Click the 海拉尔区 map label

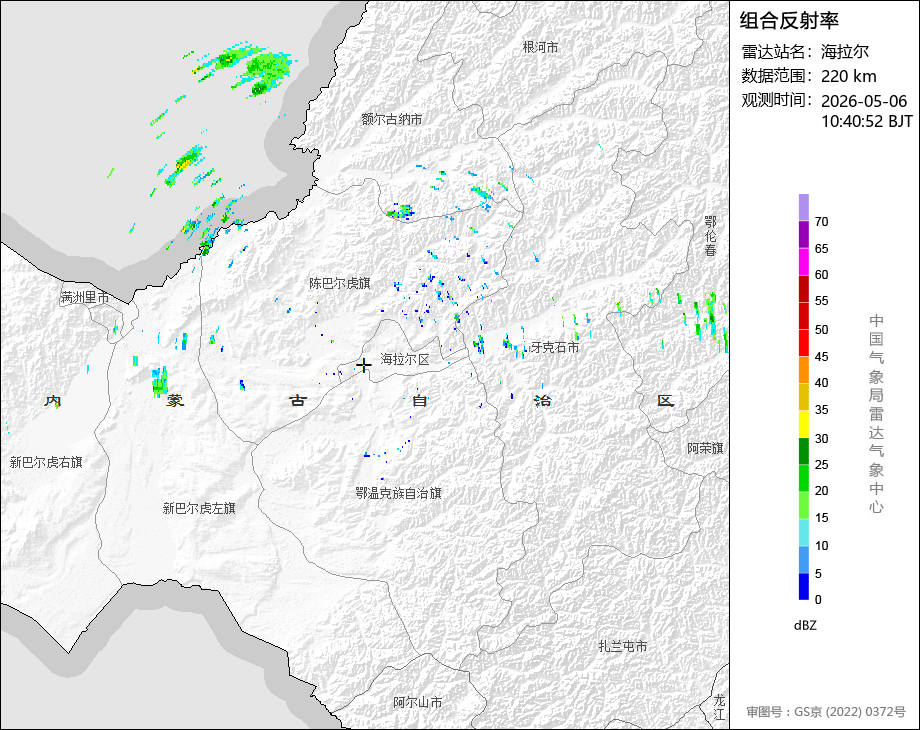[x=405, y=359]
